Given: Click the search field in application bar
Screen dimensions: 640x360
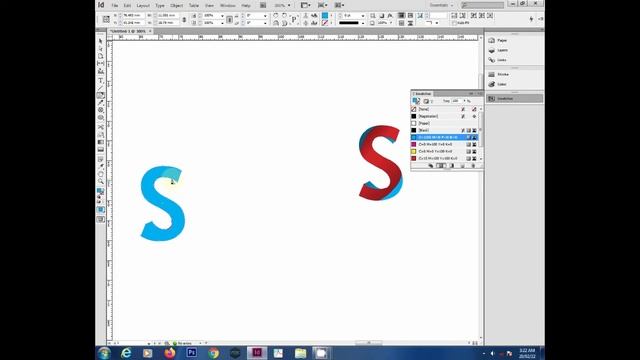Looking at the screenshot, I should tap(482, 5).
